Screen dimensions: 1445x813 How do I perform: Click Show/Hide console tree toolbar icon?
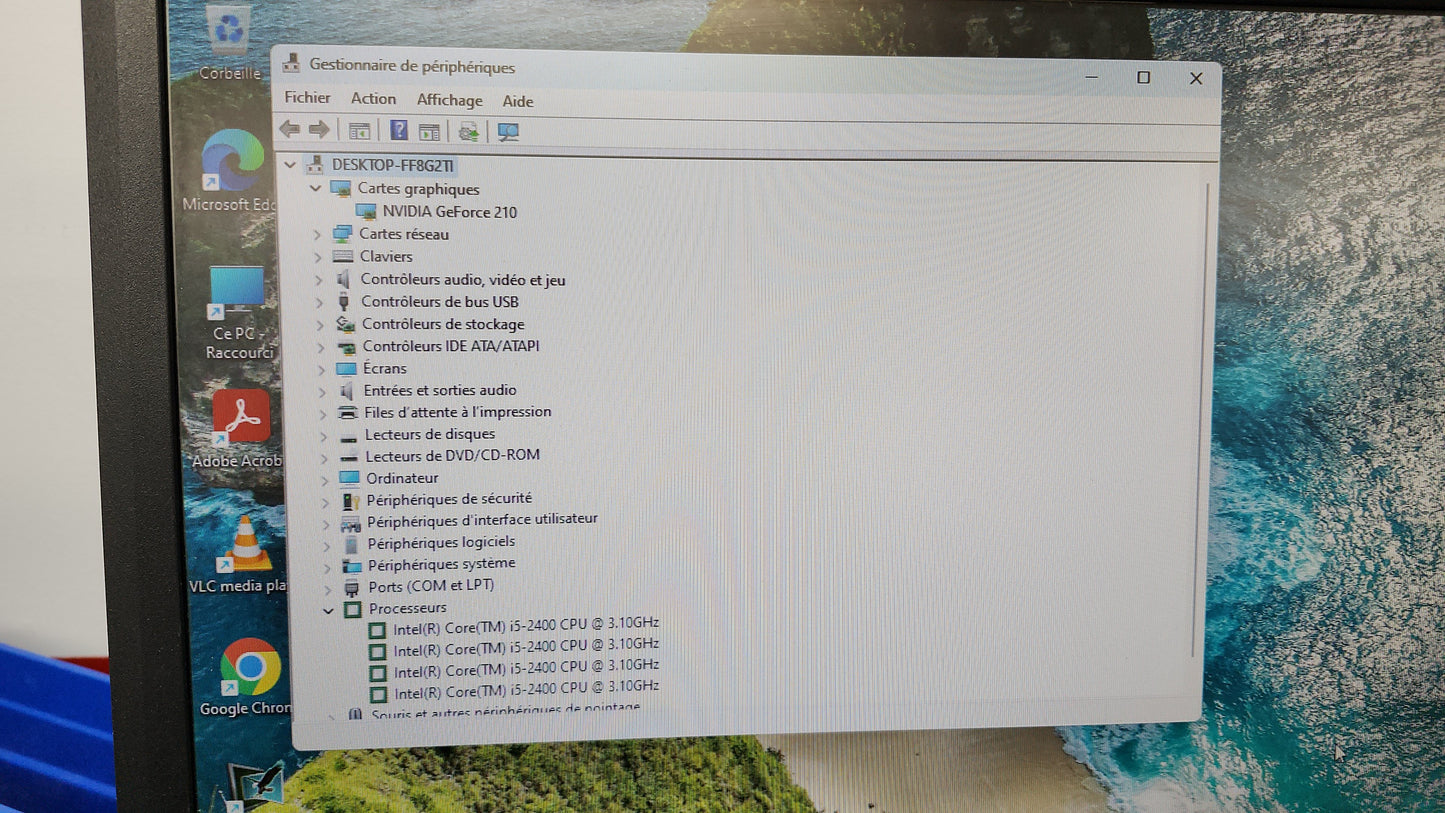(359, 131)
